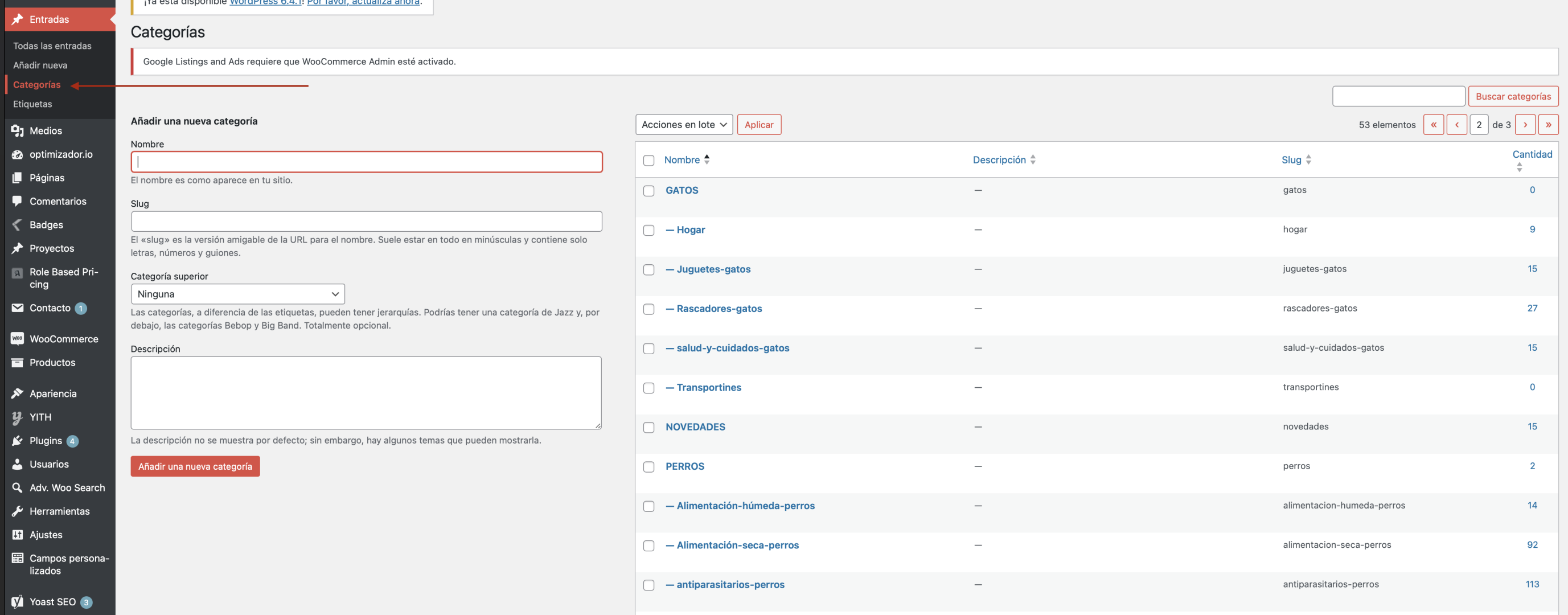Screen dimensions: 1568x615
Task: Click the current page number field
Action: tap(1479, 125)
